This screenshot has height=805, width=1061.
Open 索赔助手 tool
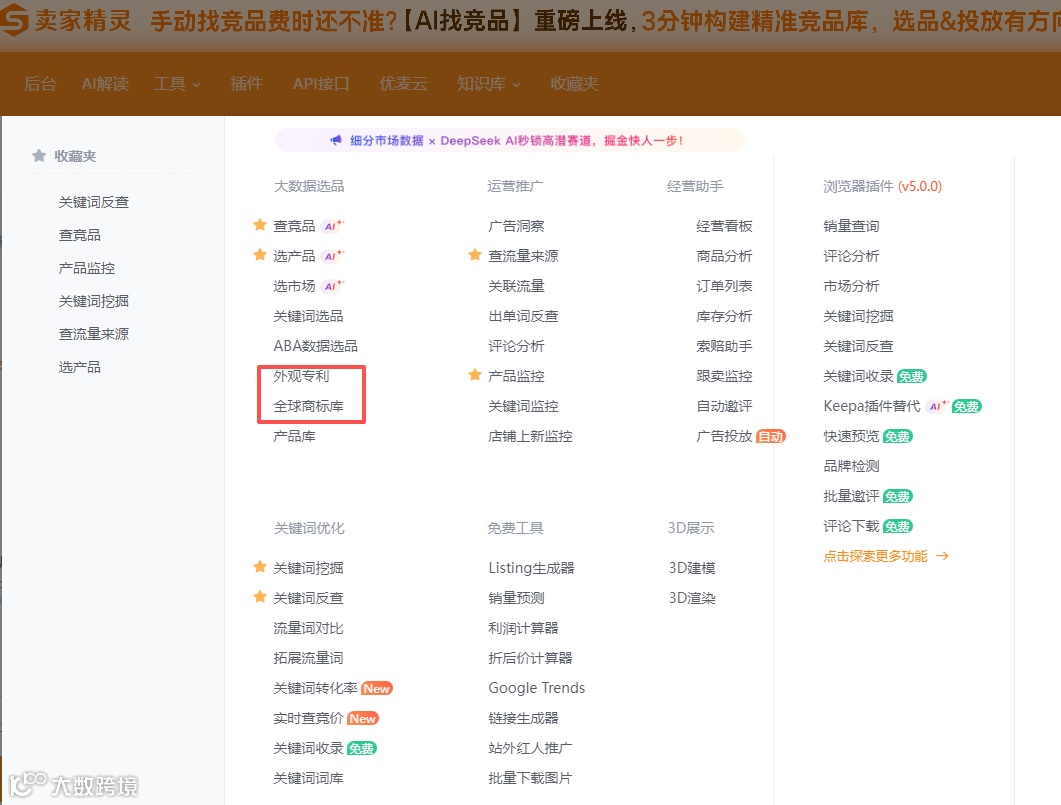(724, 346)
